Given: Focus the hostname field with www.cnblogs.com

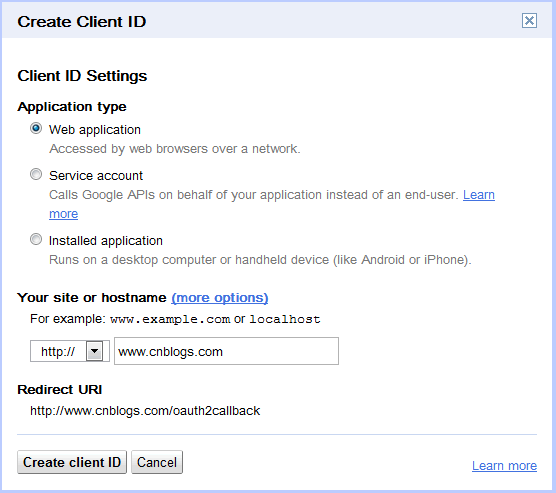Looking at the screenshot, I should click(x=226, y=351).
